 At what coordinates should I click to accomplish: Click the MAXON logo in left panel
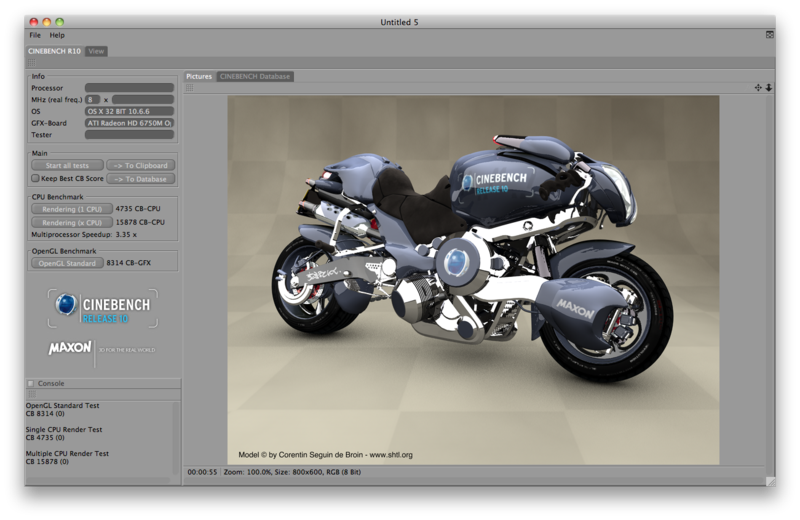[x=70, y=348]
